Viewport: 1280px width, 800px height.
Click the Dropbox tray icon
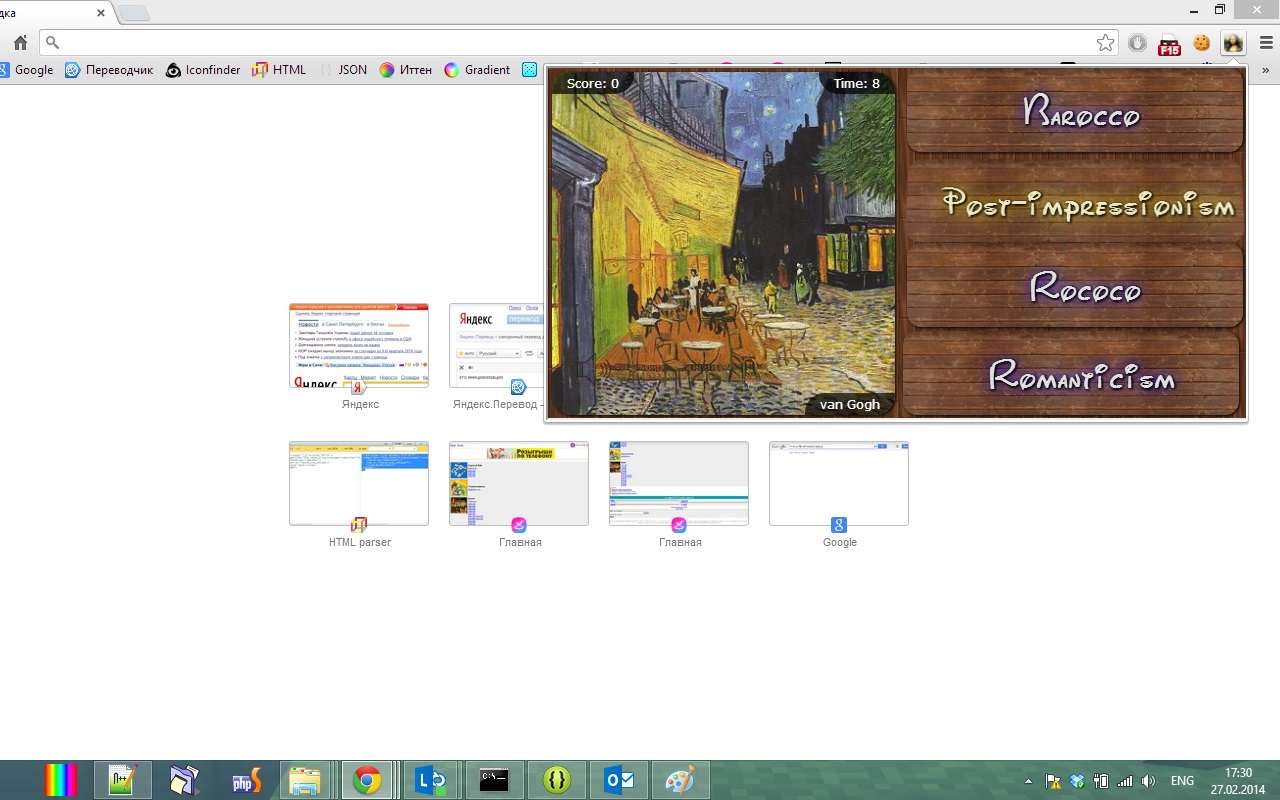pyautogui.click(x=1077, y=781)
